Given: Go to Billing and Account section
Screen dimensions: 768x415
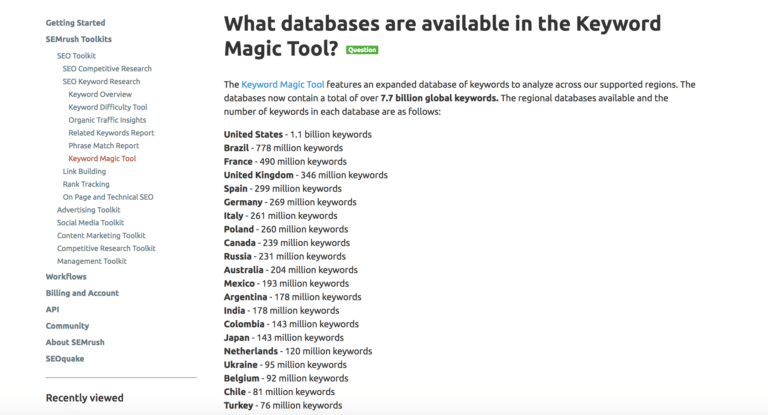Looking at the screenshot, I should pos(82,293).
